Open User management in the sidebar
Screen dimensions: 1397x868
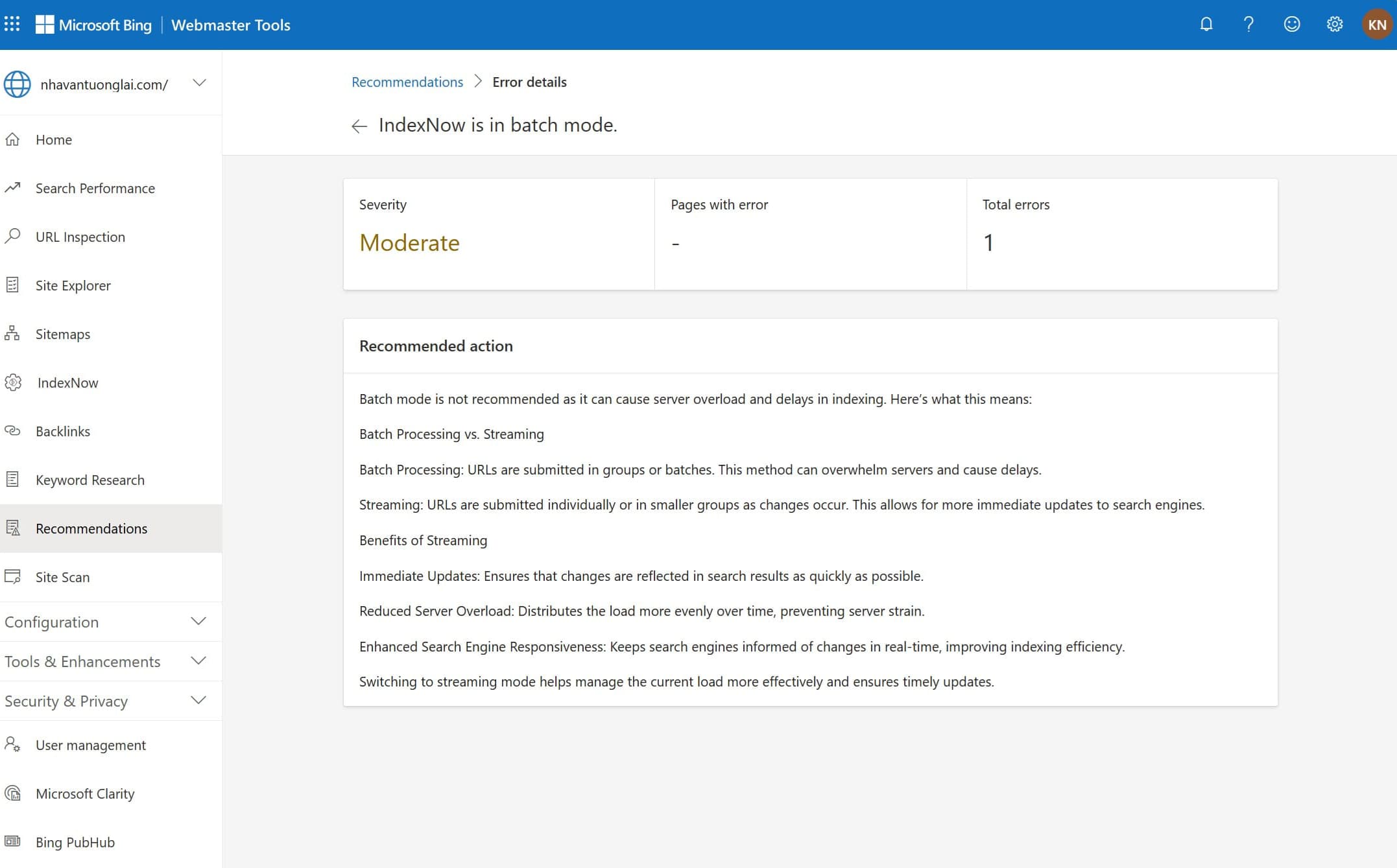tap(111, 745)
